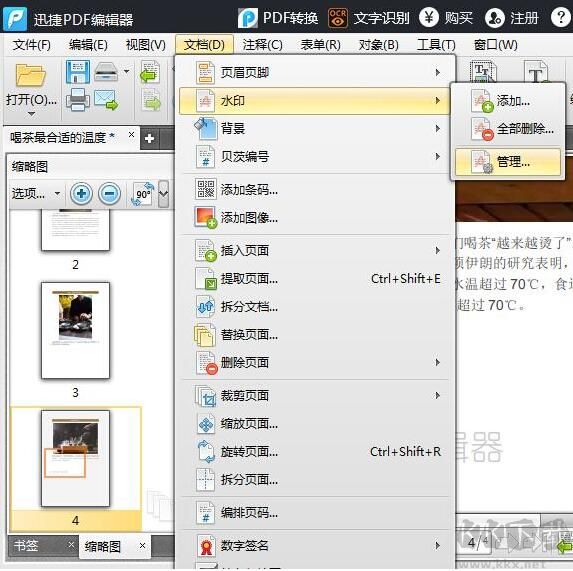Screen dimensions: 573x571
Task: Click the email send icon
Action: pyautogui.click(x=106, y=99)
